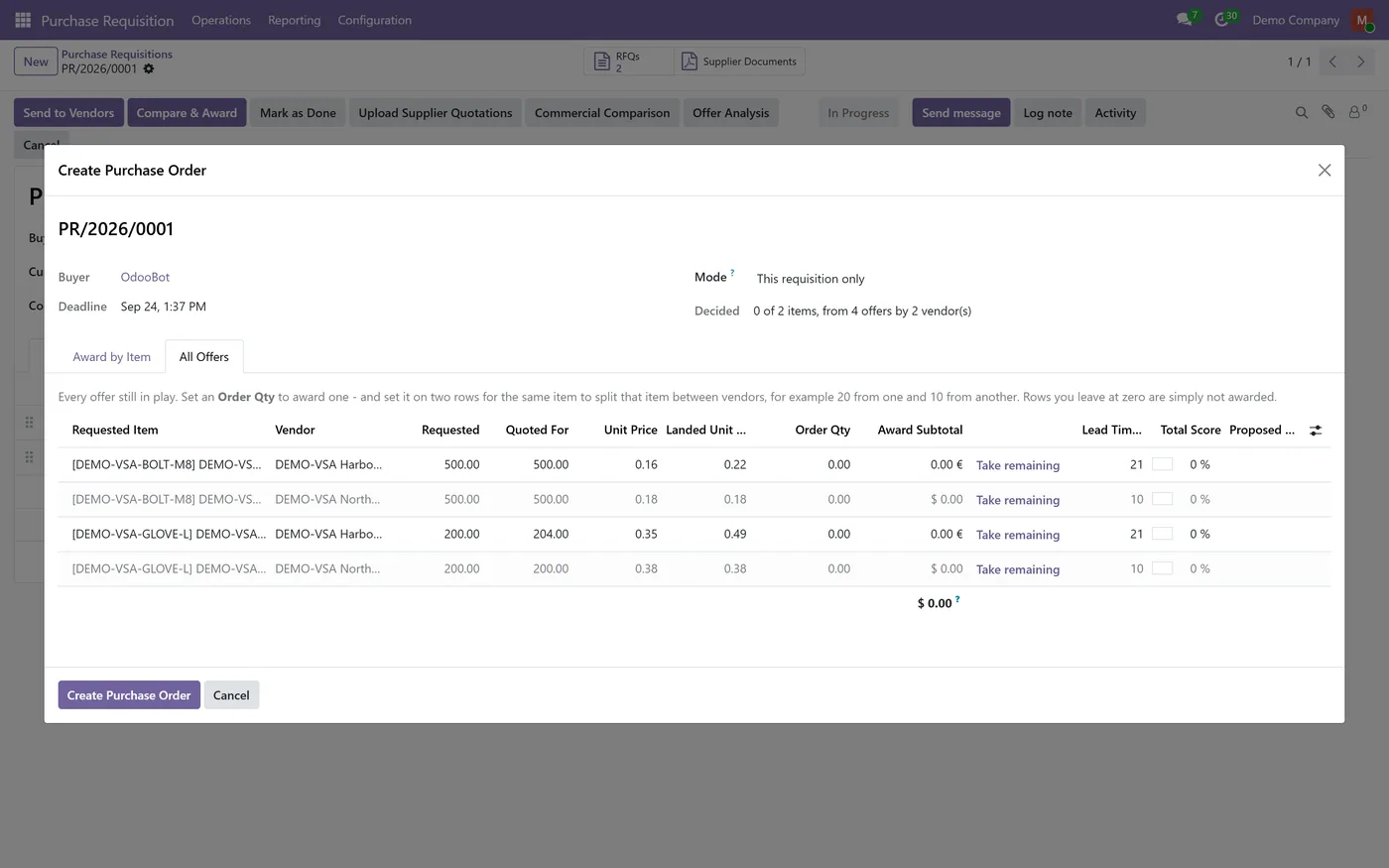Click Compare & Award button
The height and width of the screenshot is (868, 1389).
[x=187, y=113]
